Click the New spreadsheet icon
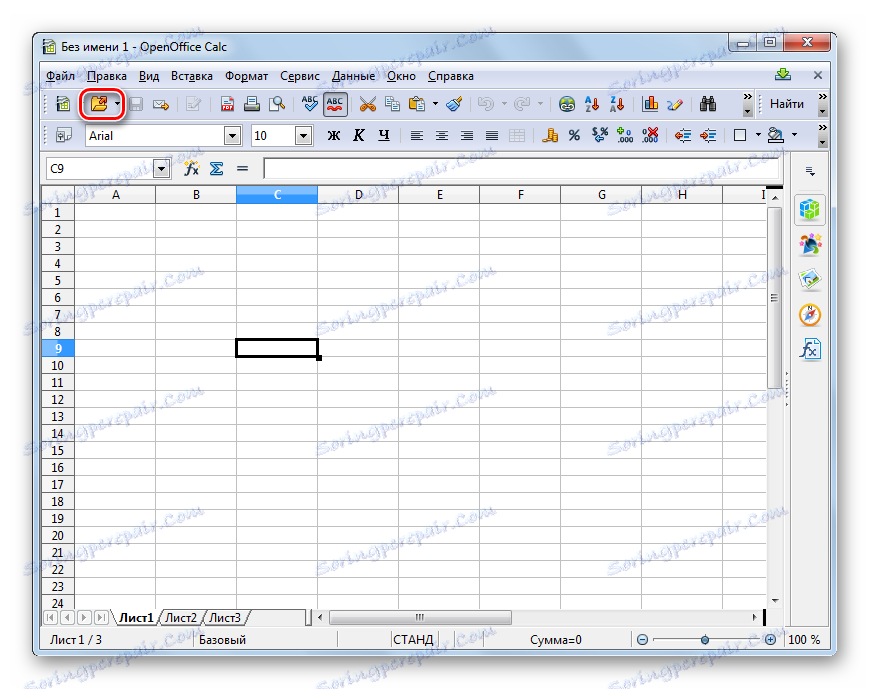This screenshot has width=870, height=689. (x=63, y=104)
